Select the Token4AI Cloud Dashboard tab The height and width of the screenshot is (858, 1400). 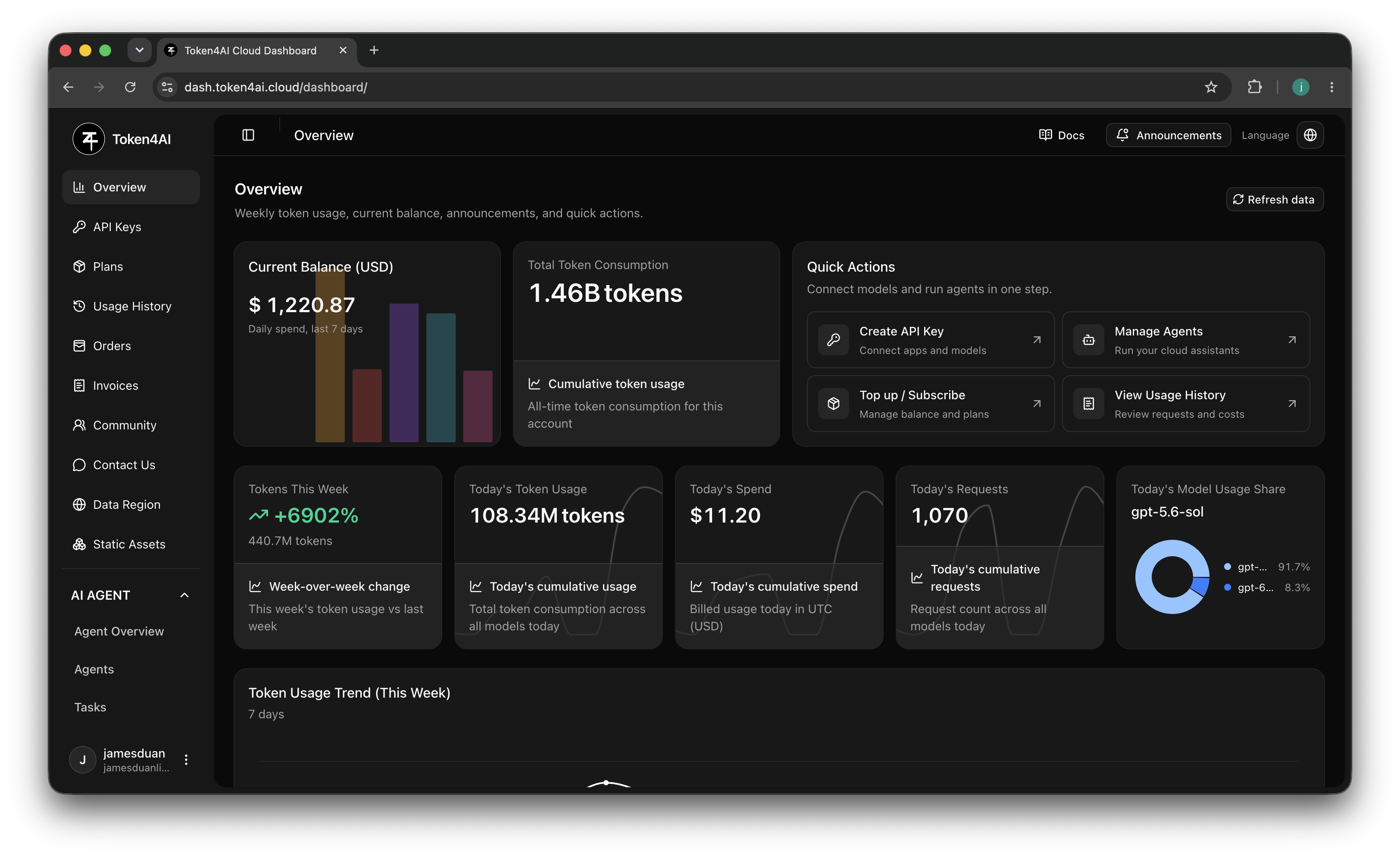[x=257, y=50]
